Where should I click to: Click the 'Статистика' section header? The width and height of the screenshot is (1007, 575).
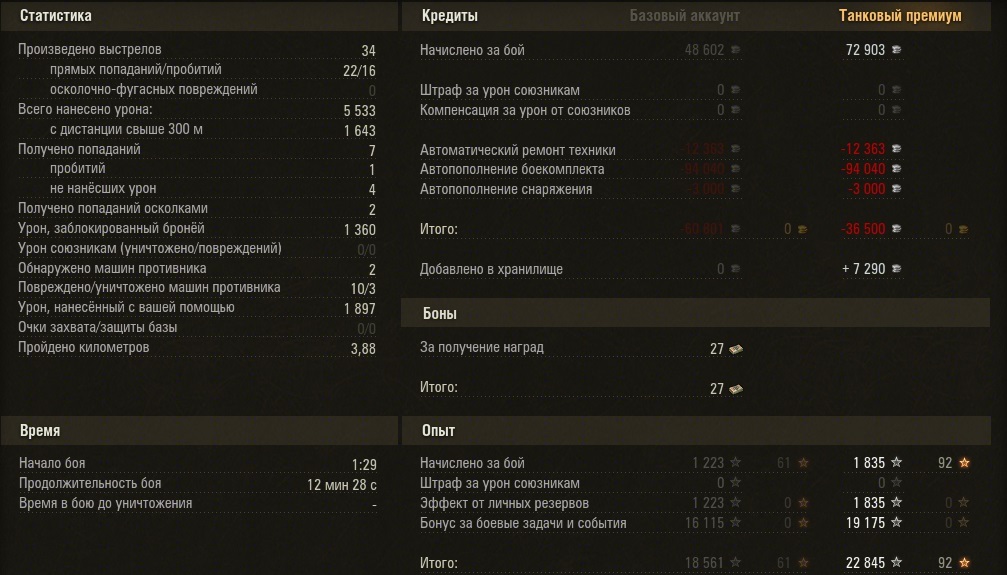(56, 16)
